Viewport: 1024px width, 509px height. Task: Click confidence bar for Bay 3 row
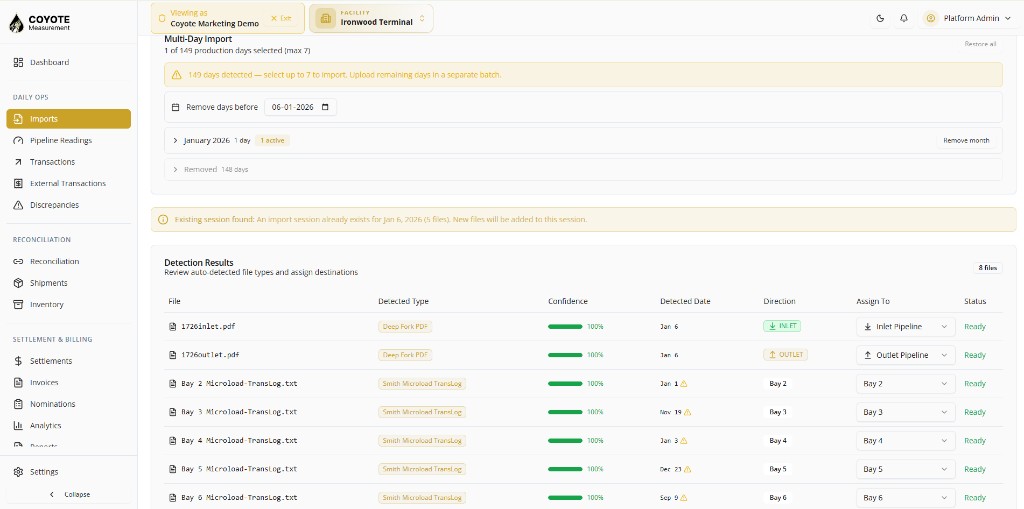point(565,412)
